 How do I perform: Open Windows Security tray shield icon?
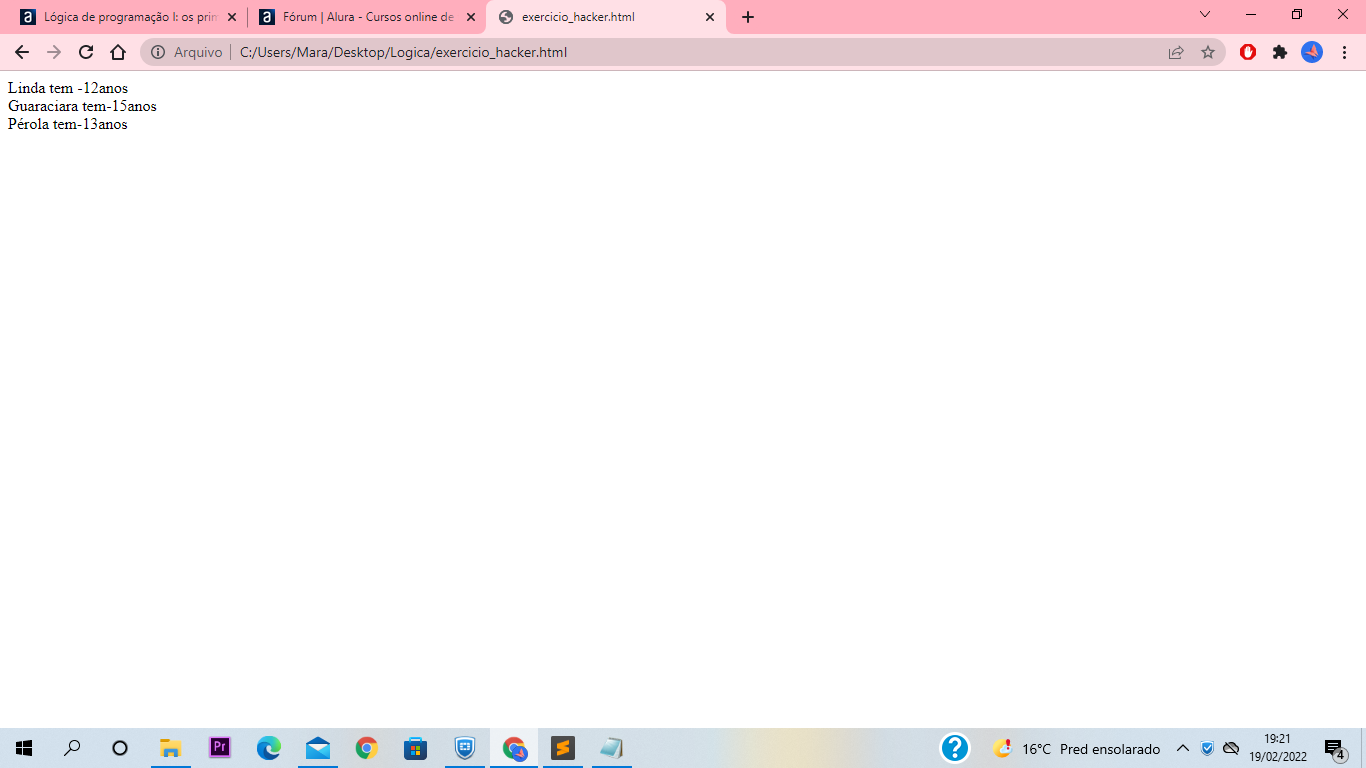[1207, 748]
